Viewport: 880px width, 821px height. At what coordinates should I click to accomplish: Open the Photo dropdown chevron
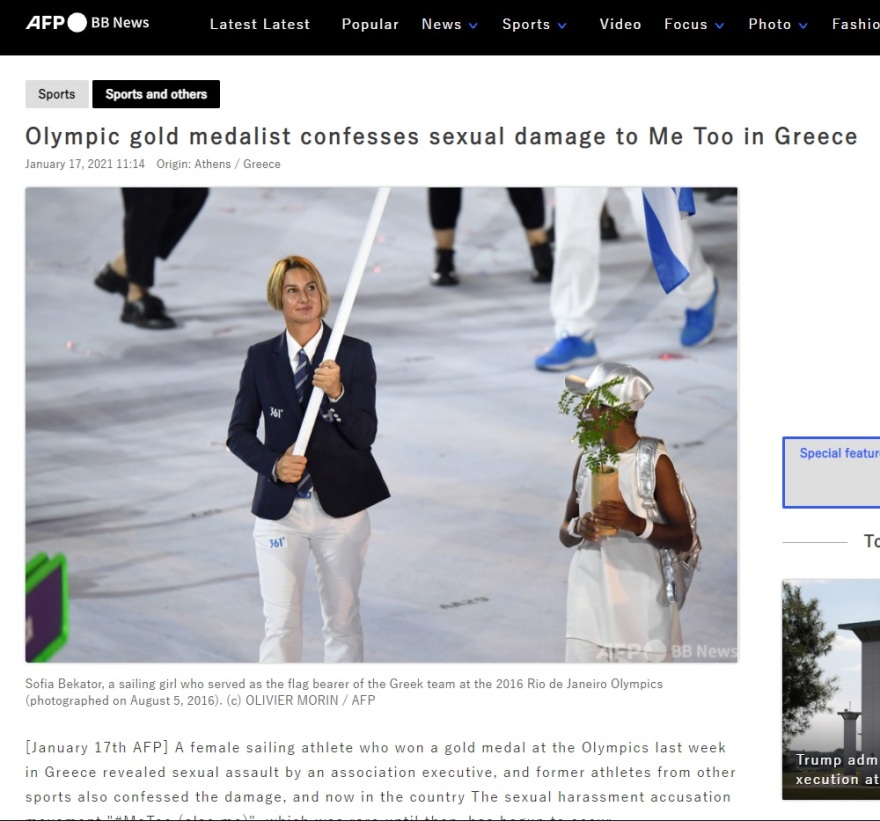[x=803, y=25]
